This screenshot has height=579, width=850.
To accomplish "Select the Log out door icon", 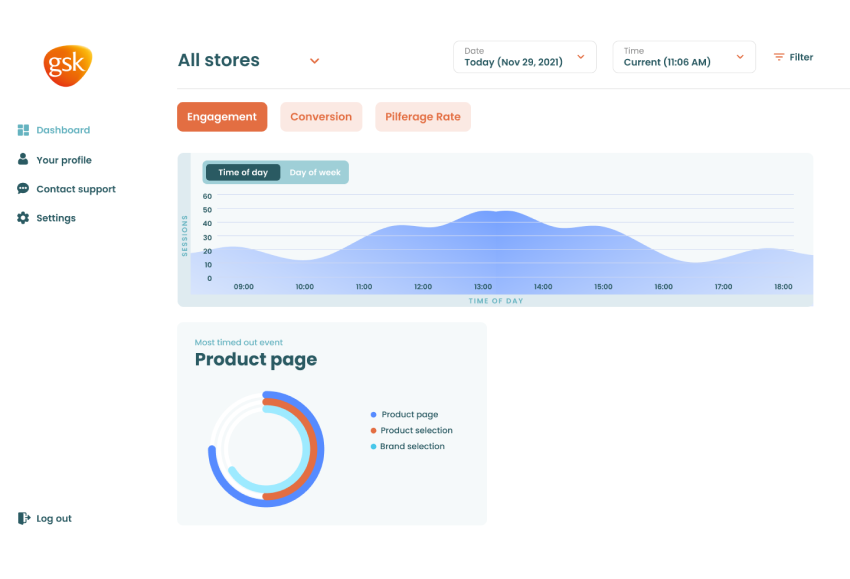I will click(24, 518).
